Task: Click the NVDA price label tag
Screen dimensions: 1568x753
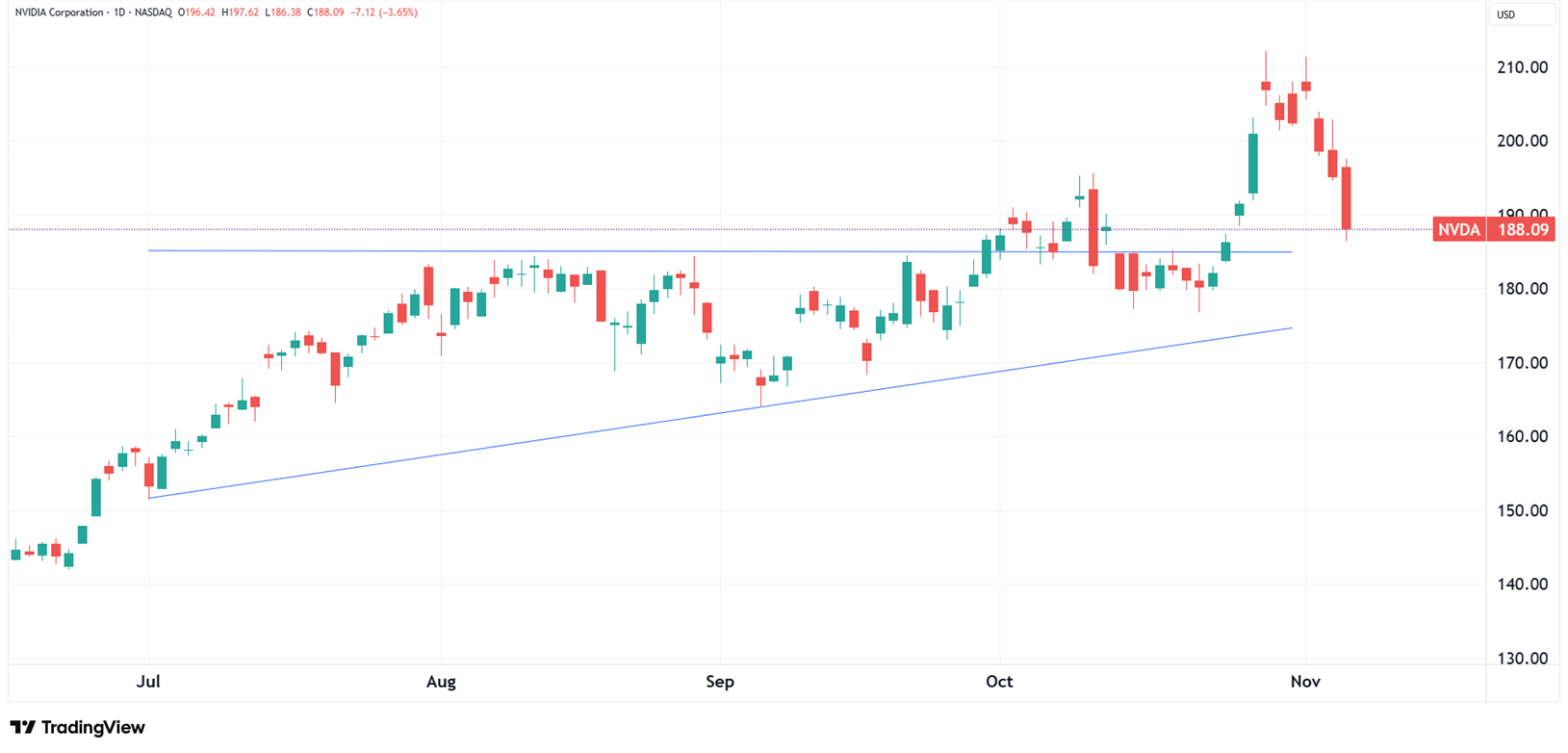Action: pos(1459,229)
